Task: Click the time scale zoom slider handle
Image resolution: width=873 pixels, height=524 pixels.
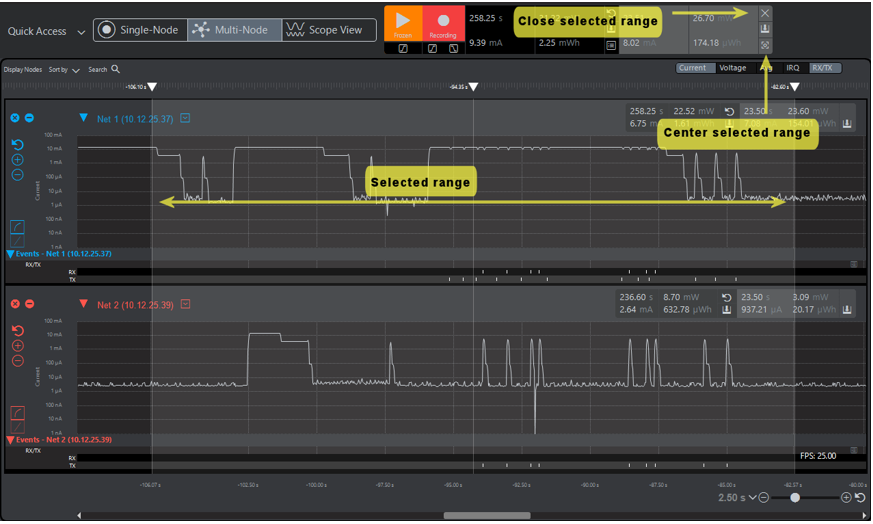Action: 795,497
